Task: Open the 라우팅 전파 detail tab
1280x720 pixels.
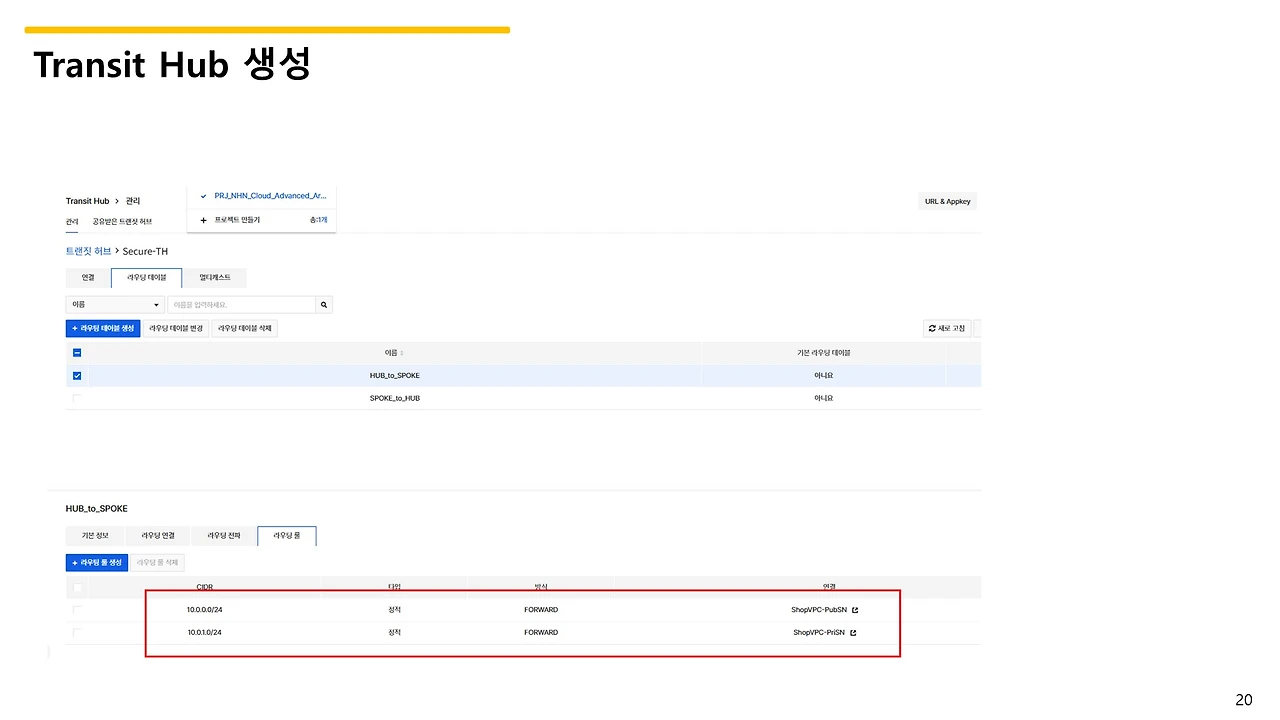Action: [224, 536]
